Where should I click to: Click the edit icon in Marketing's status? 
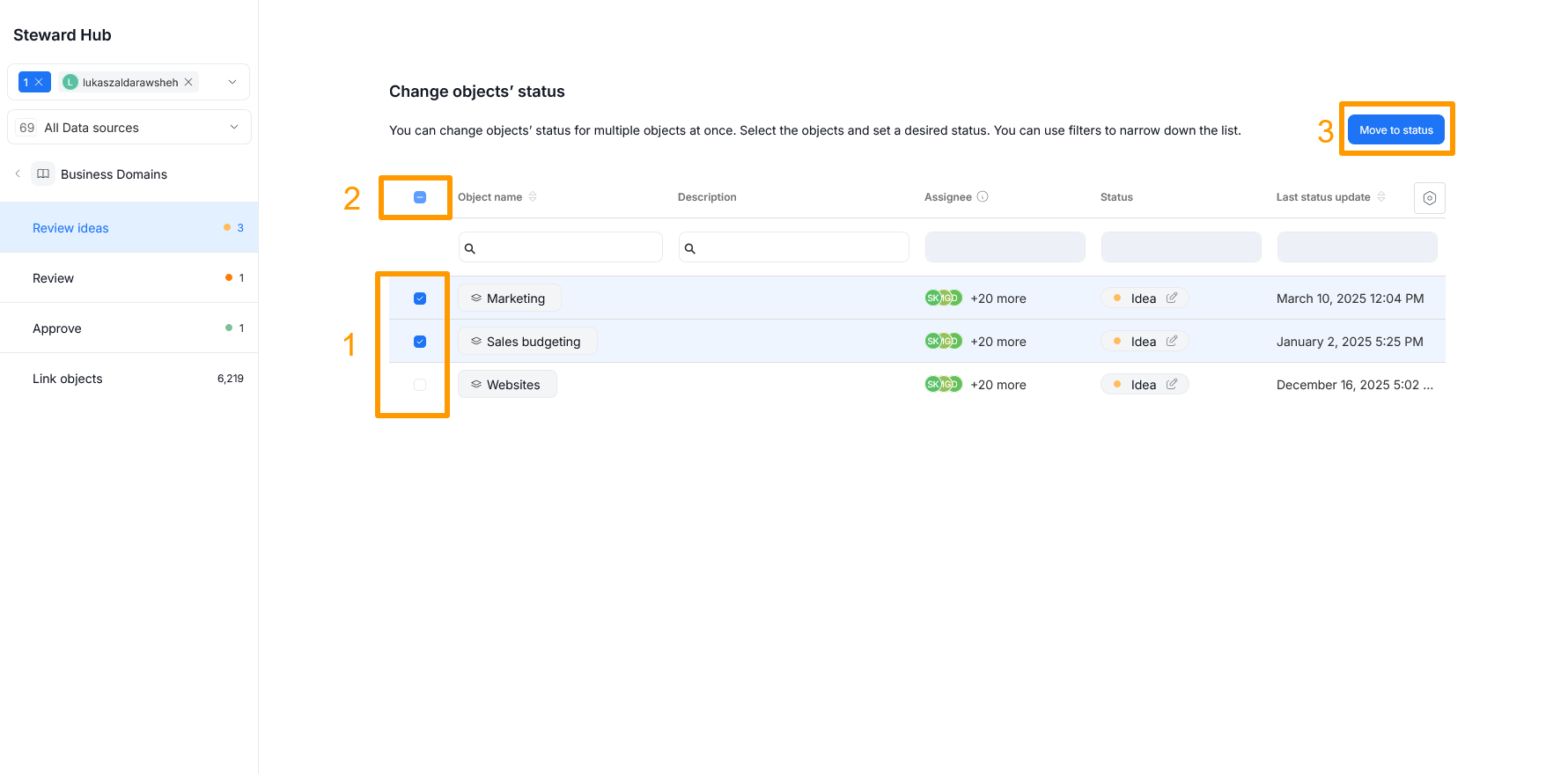1172,298
